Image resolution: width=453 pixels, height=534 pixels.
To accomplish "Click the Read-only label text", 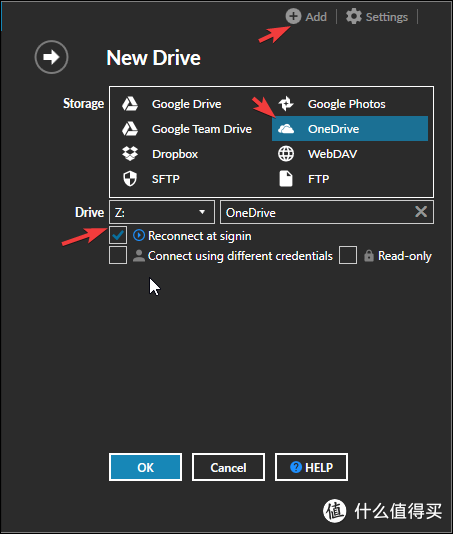I will click(x=405, y=256).
